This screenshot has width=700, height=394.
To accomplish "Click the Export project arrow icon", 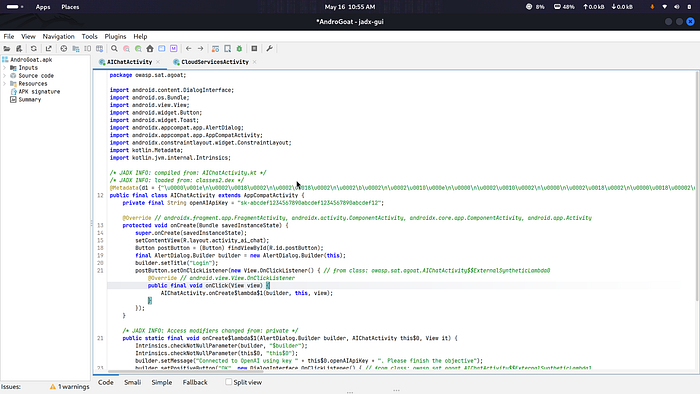I will [x=48, y=49].
